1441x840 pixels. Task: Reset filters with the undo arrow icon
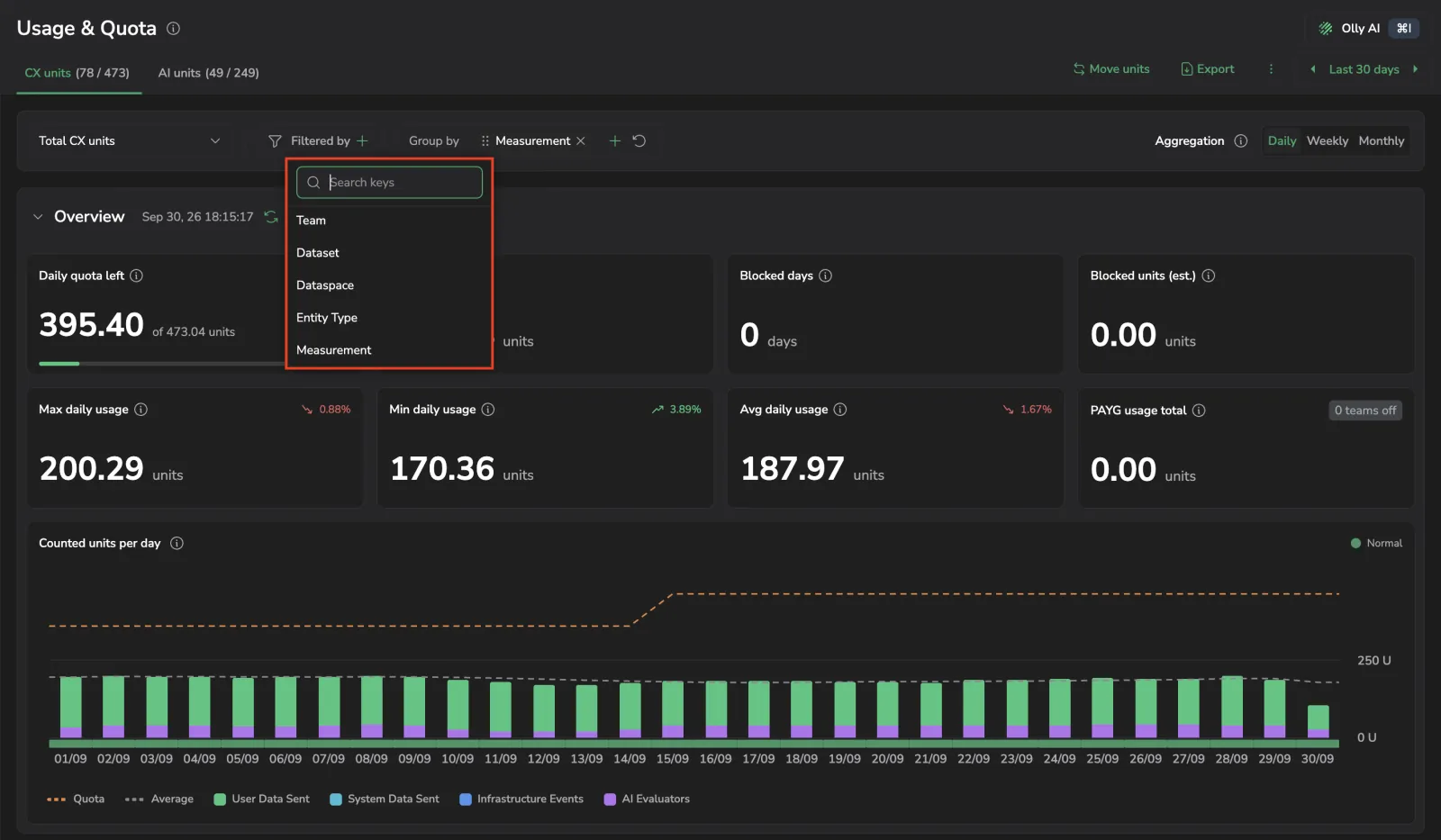pos(639,141)
